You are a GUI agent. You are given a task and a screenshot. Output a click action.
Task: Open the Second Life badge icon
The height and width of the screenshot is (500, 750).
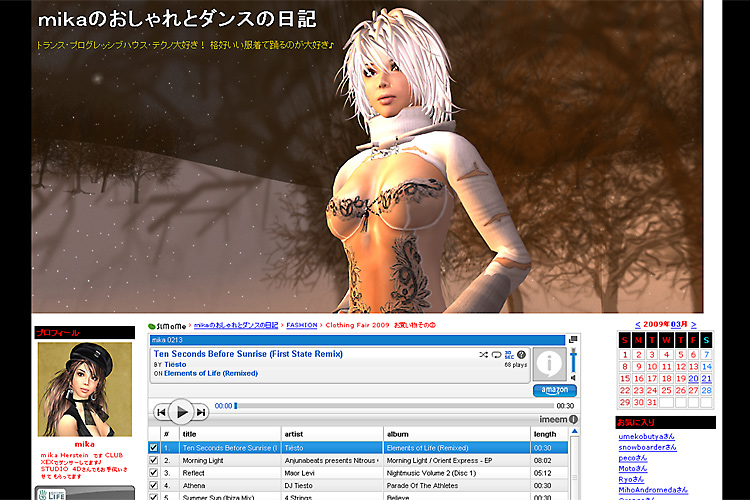coord(52,494)
